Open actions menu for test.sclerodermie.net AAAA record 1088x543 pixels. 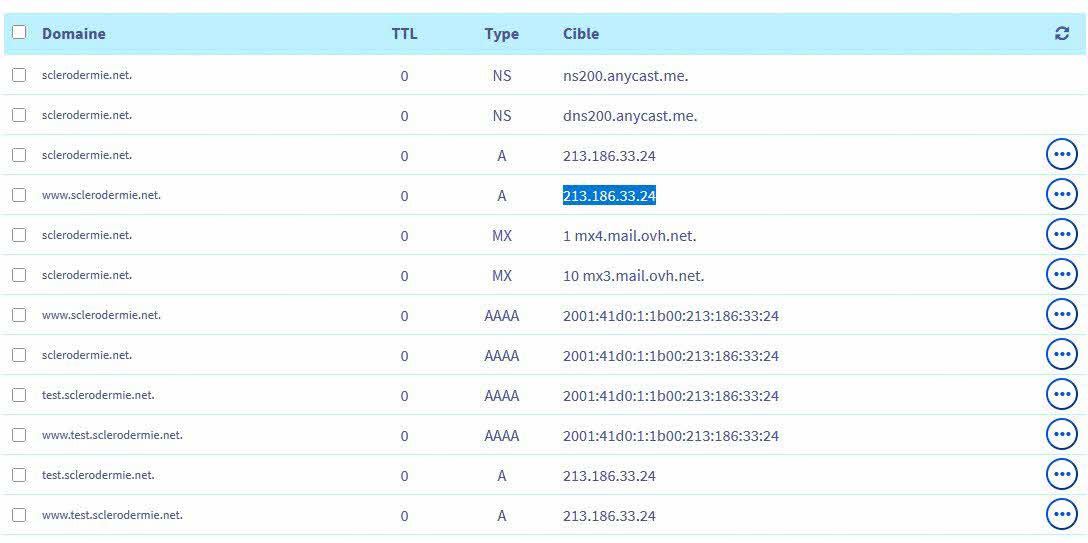click(1061, 395)
